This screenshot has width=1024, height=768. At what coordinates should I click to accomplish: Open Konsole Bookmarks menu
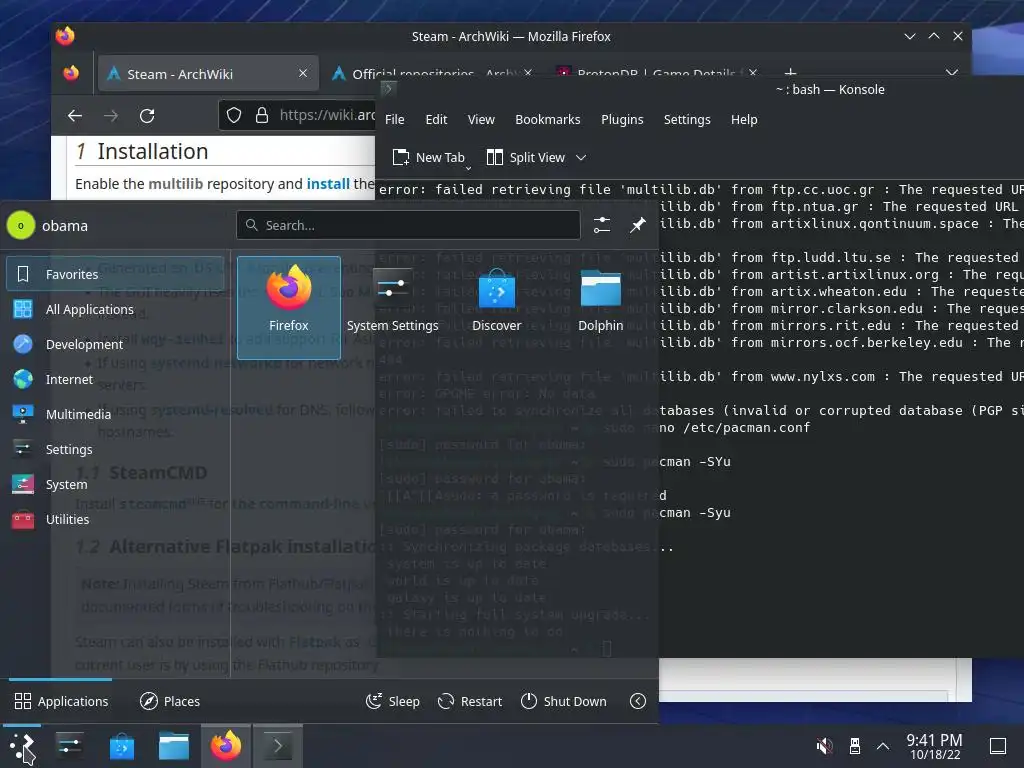(x=548, y=120)
